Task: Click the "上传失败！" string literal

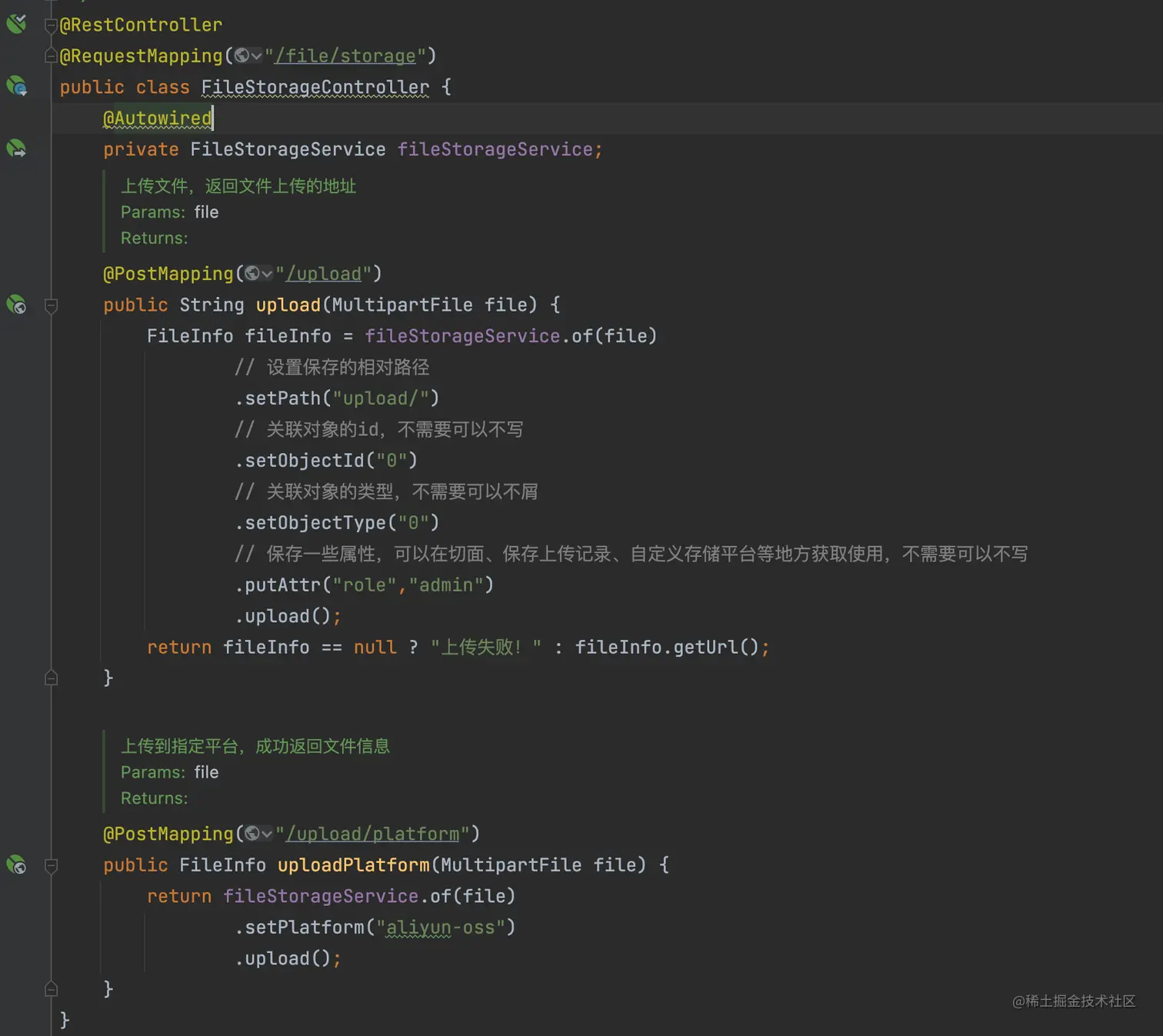Action: [x=486, y=648]
